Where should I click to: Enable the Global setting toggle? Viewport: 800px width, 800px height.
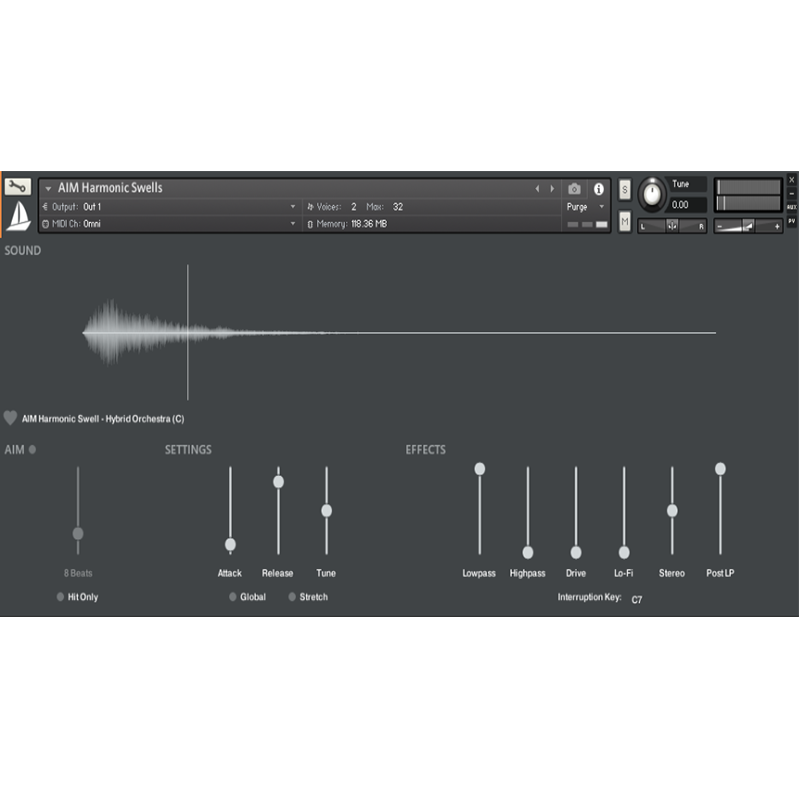[233, 597]
